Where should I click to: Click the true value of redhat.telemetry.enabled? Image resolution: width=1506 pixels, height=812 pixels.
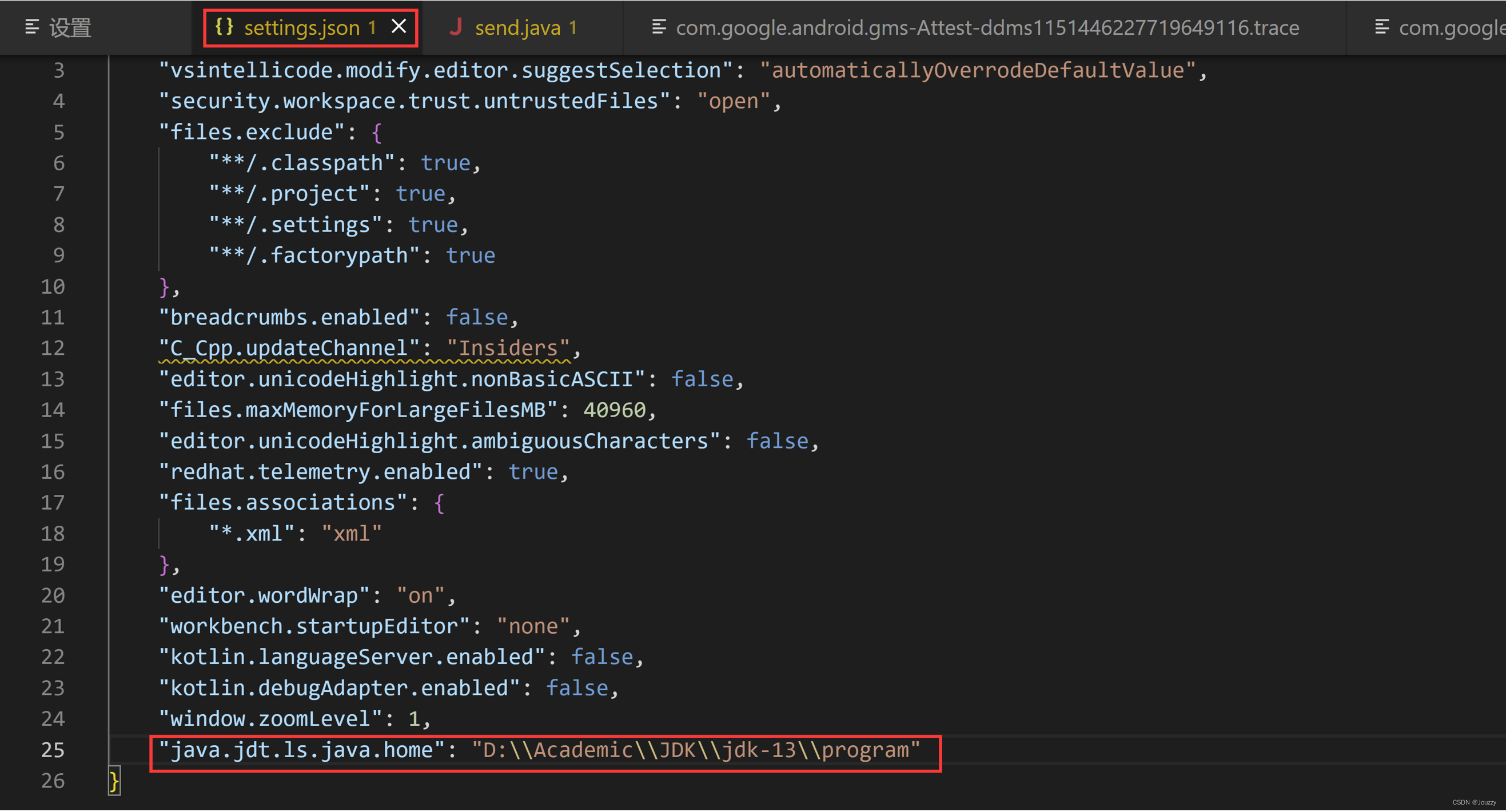click(533, 473)
